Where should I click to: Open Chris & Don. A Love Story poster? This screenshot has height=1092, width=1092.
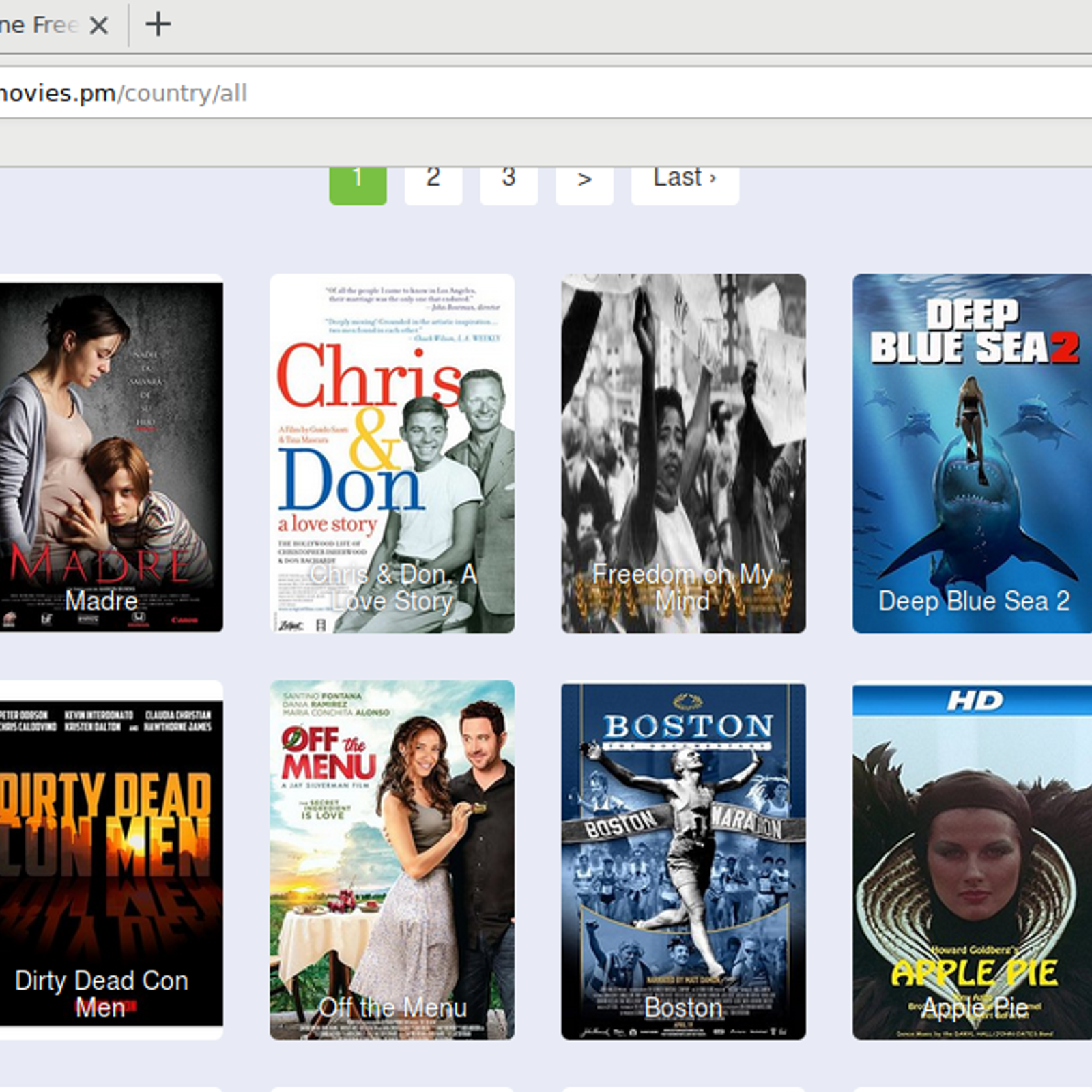point(392,454)
